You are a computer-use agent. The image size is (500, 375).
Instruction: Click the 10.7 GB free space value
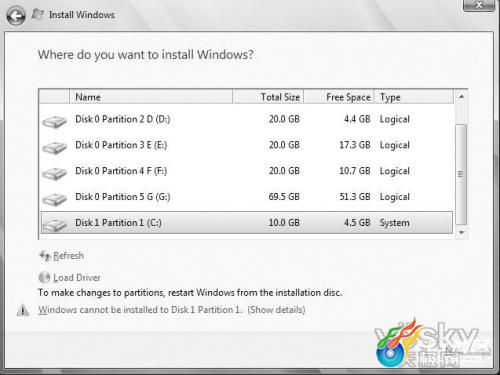coord(355,171)
